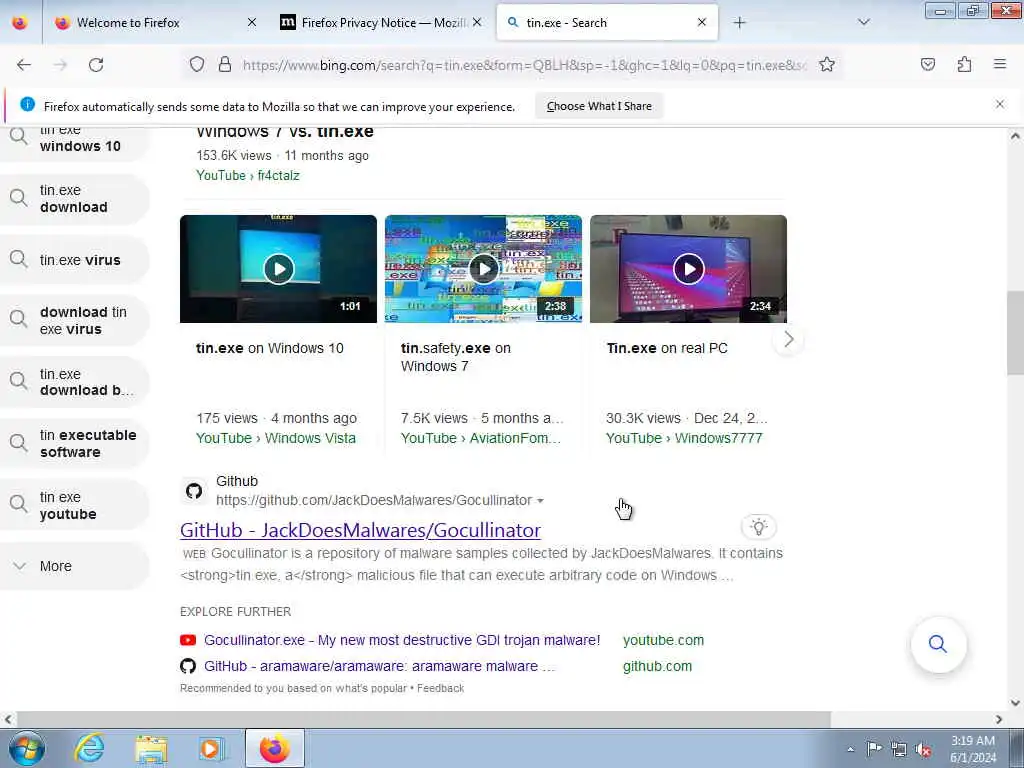
Task: Click the horizontal scrollbar thumb
Action: (x=423, y=719)
